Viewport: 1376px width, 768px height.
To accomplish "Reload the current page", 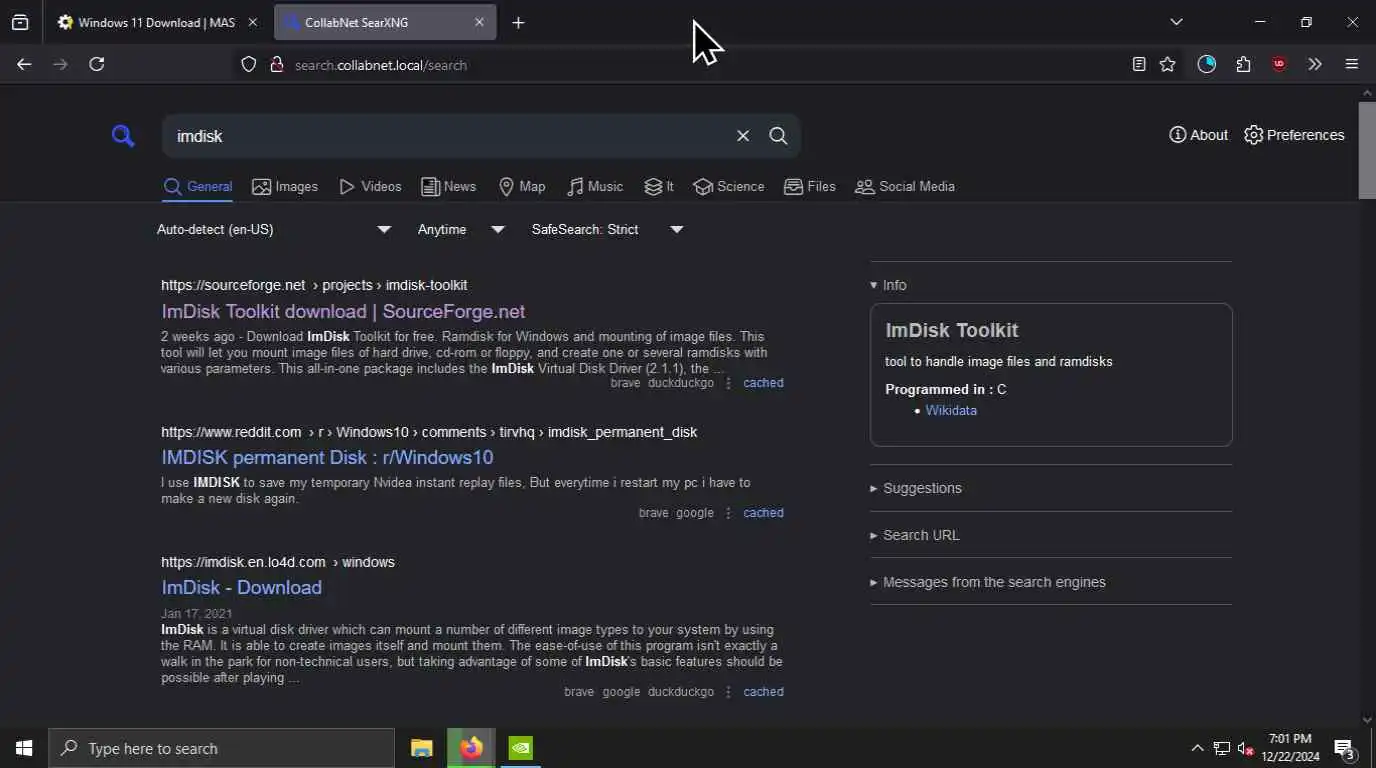I will (x=97, y=64).
